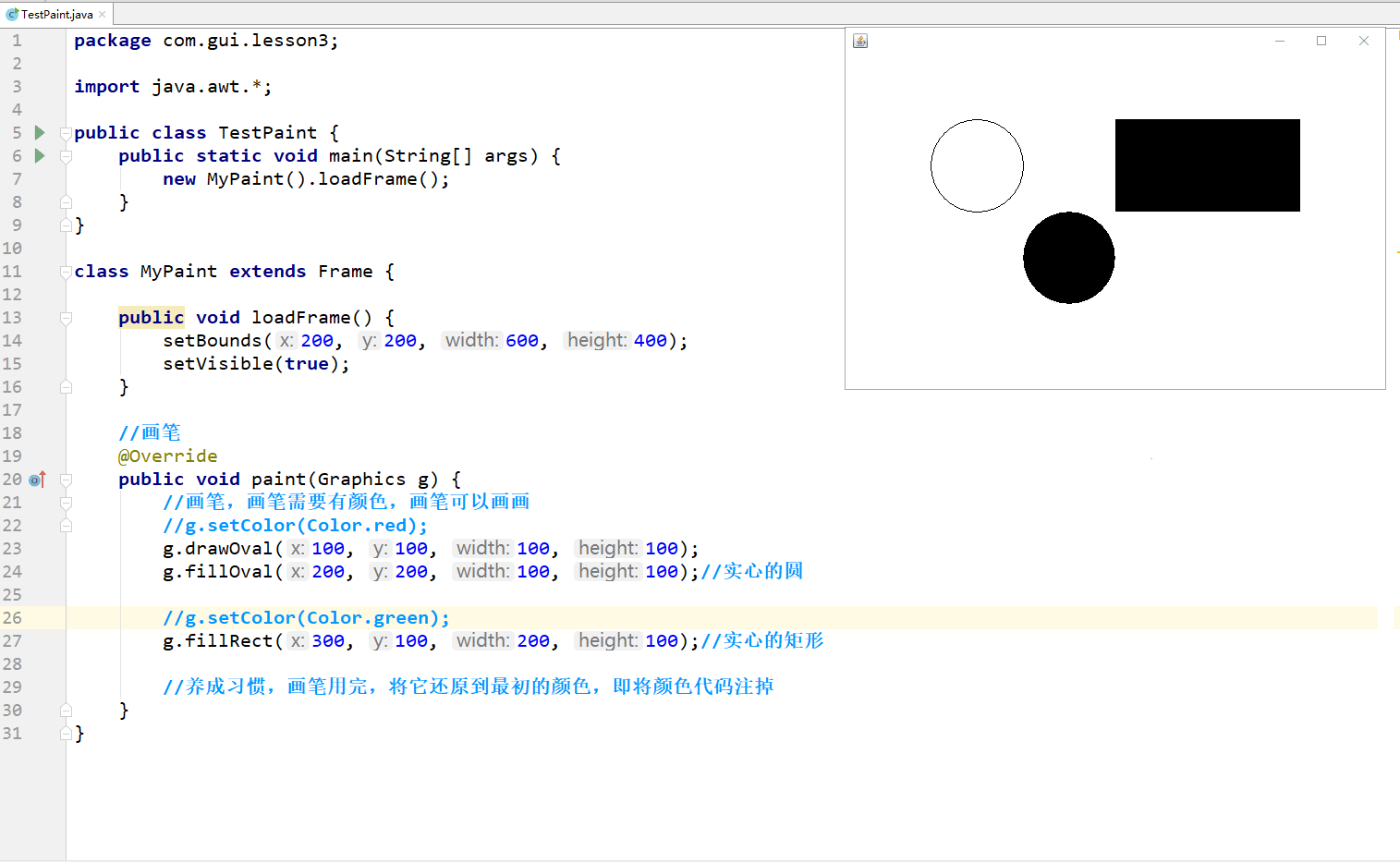Click the Java icon in the frame window title bar
The image size is (1400, 863).
(x=860, y=41)
